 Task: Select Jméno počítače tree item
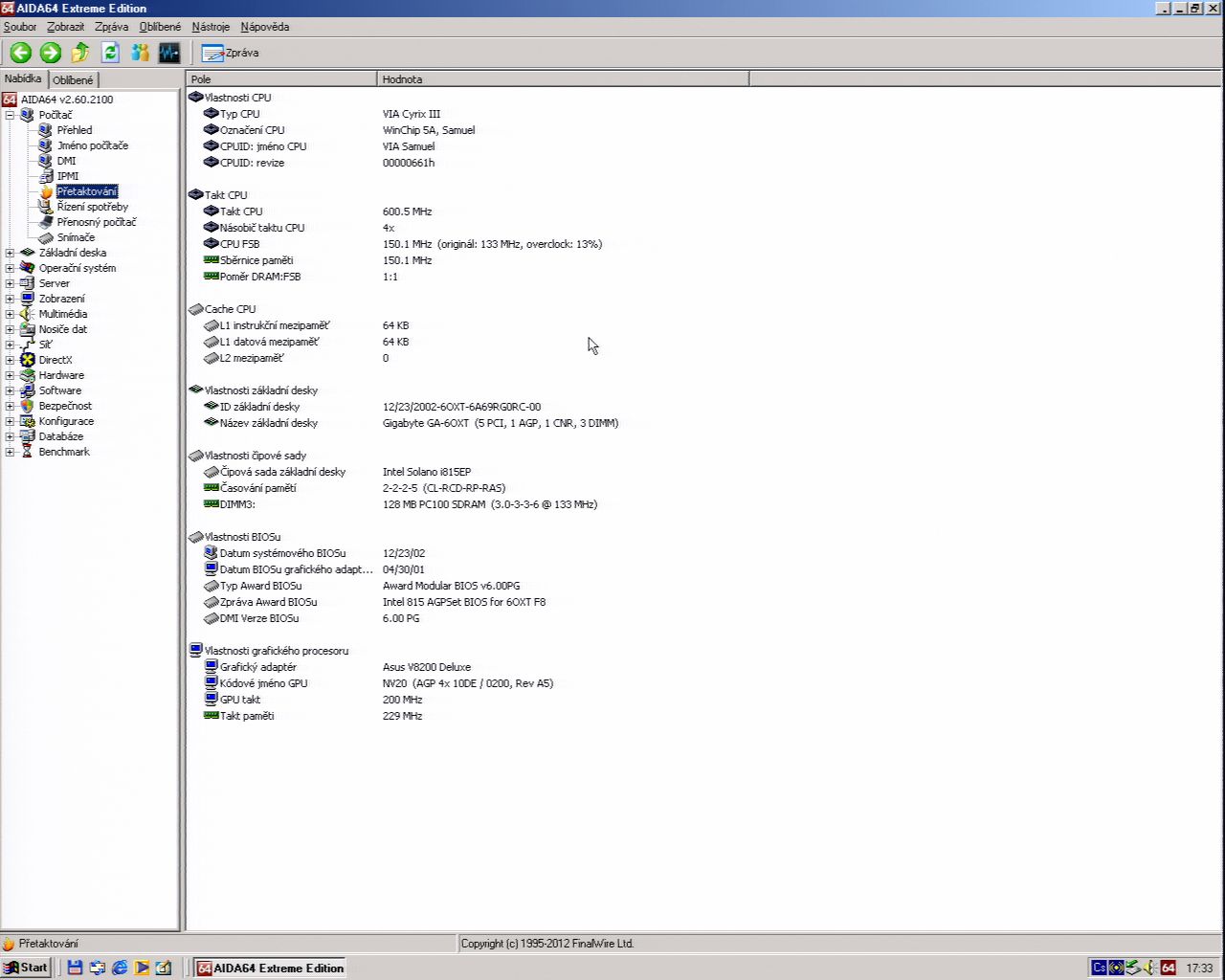coord(92,145)
